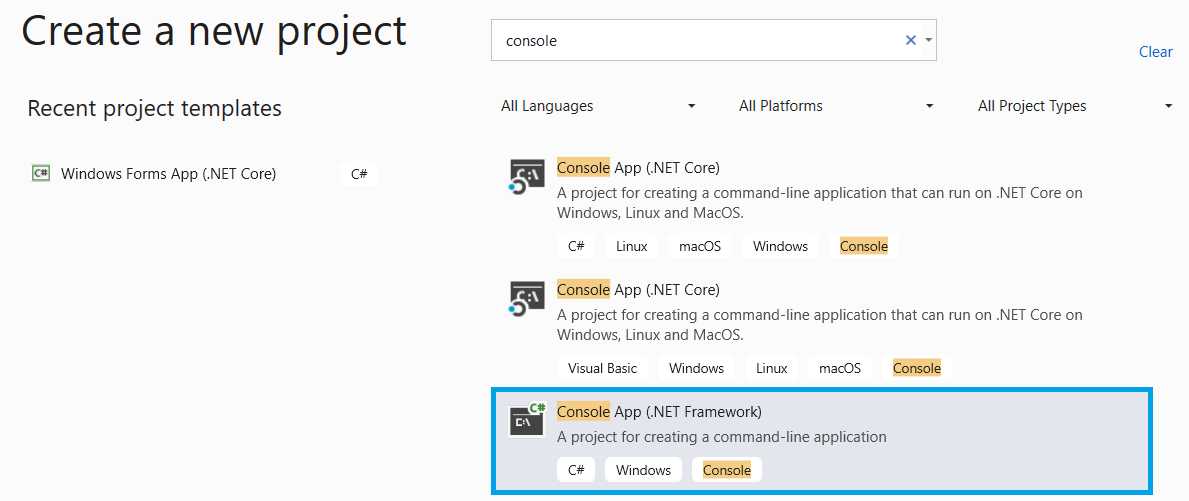This screenshot has height=501, width=1189.
Task: Click the Console tag of Visual Basic template
Action: [916, 368]
